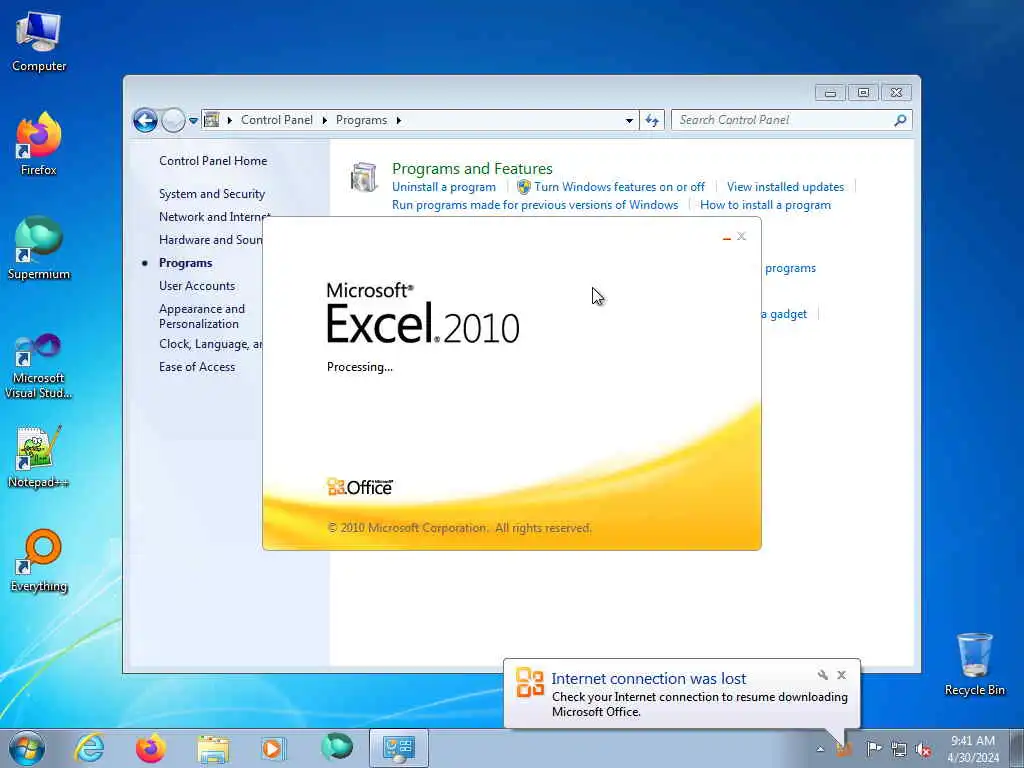The height and width of the screenshot is (768, 1024).
Task: Click the Windows Start orb
Action: (x=27, y=748)
